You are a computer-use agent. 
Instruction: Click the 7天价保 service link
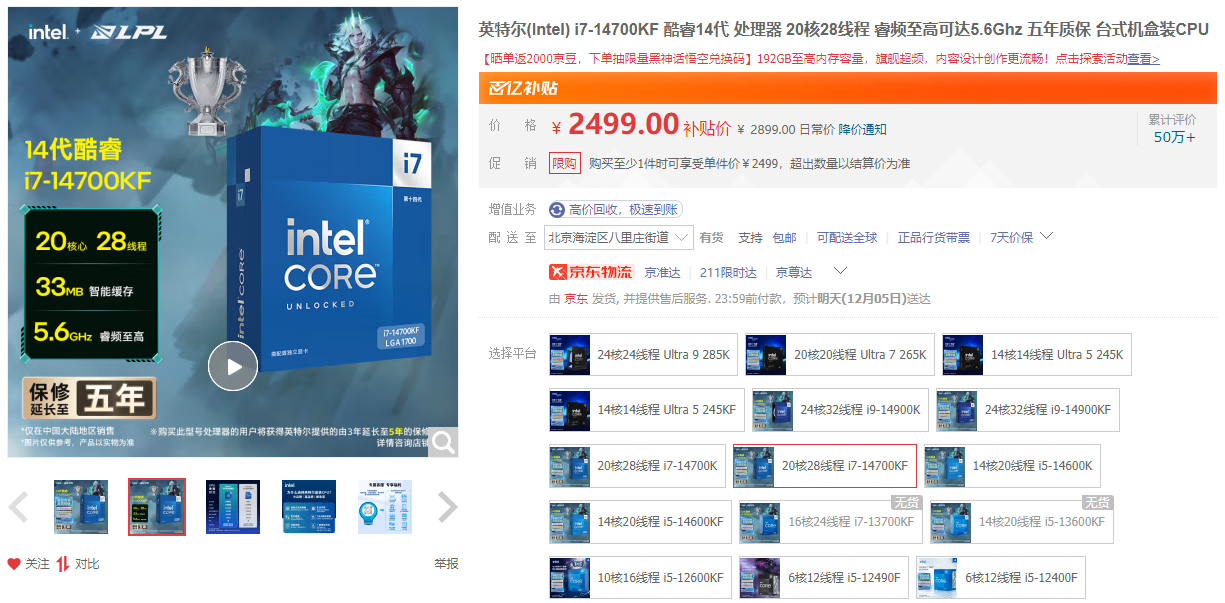1011,237
